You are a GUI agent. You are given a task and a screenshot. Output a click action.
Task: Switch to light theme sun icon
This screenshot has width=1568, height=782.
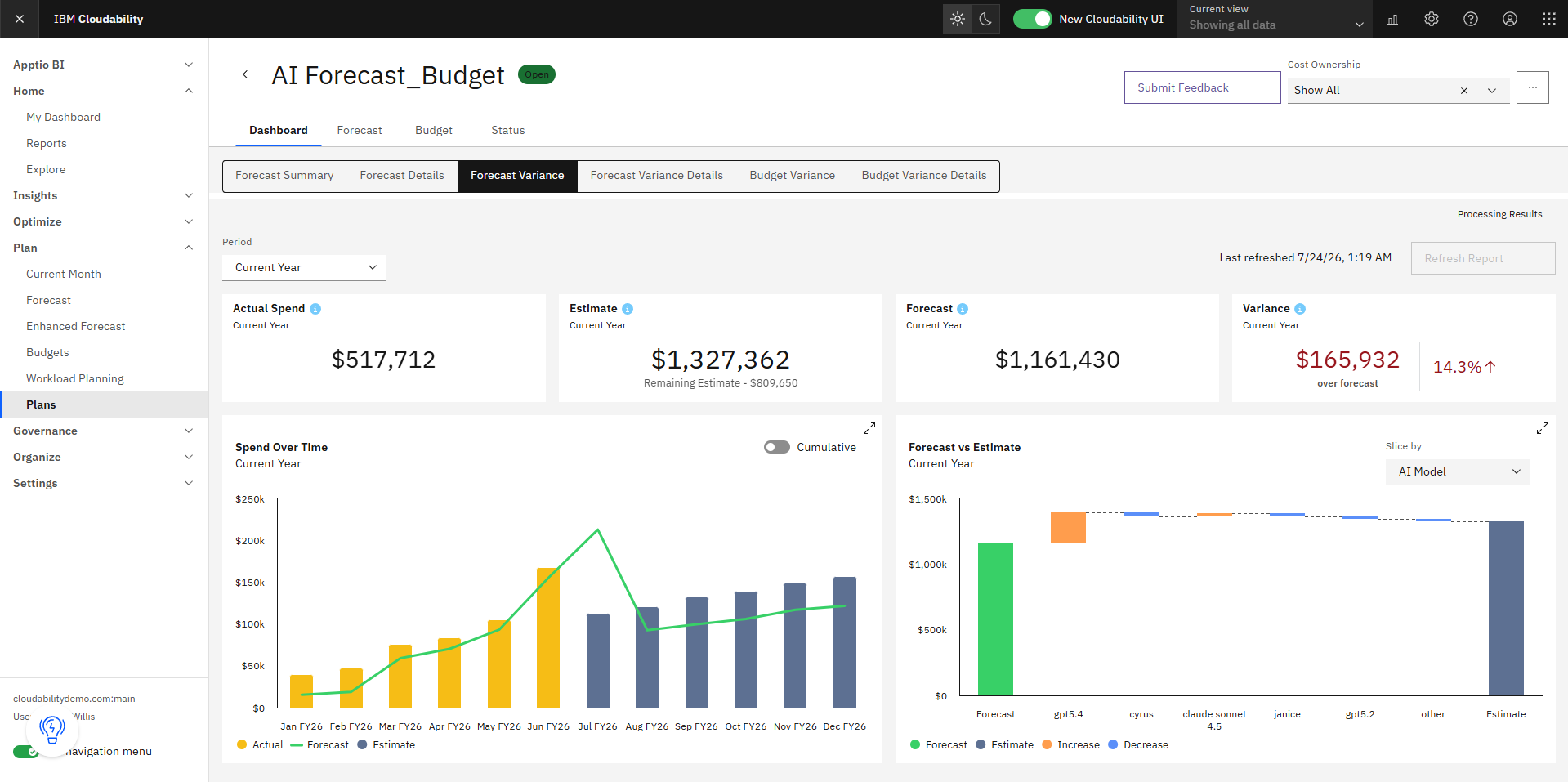pos(958,19)
